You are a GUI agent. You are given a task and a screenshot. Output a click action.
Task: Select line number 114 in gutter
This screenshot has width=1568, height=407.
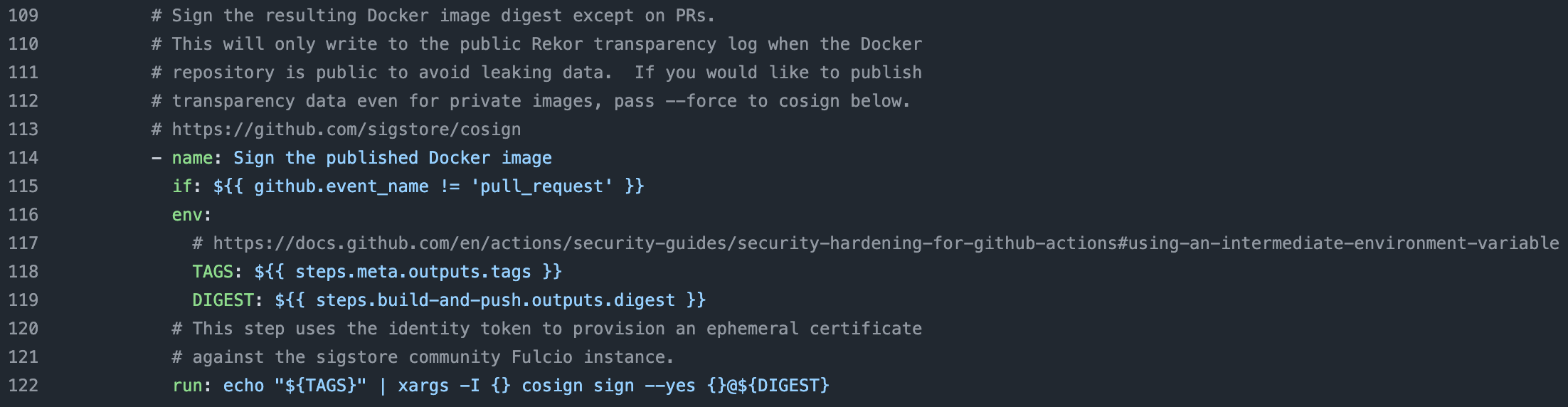pyautogui.click(x=23, y=157)
